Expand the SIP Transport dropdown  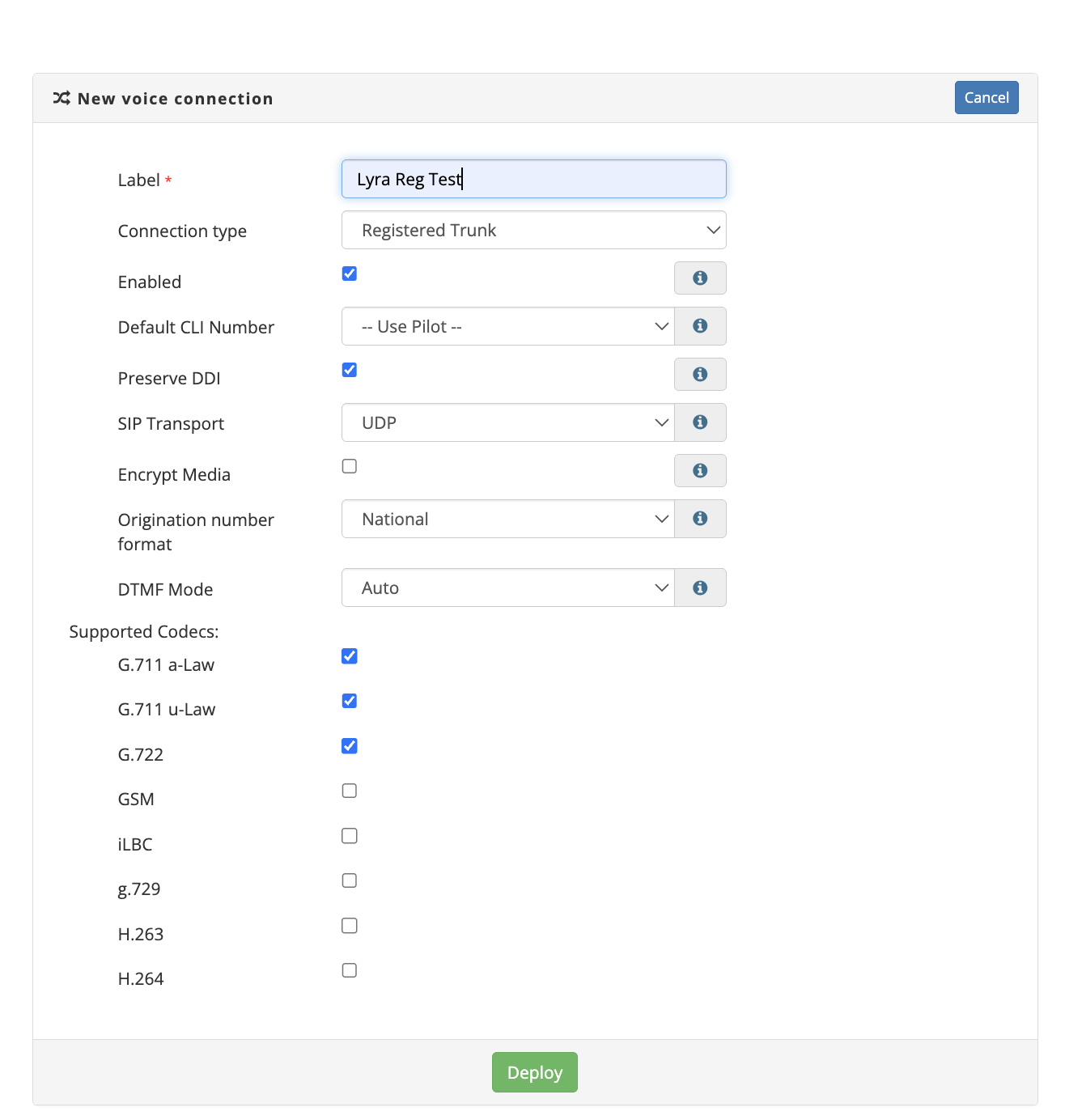click(507, 422)
